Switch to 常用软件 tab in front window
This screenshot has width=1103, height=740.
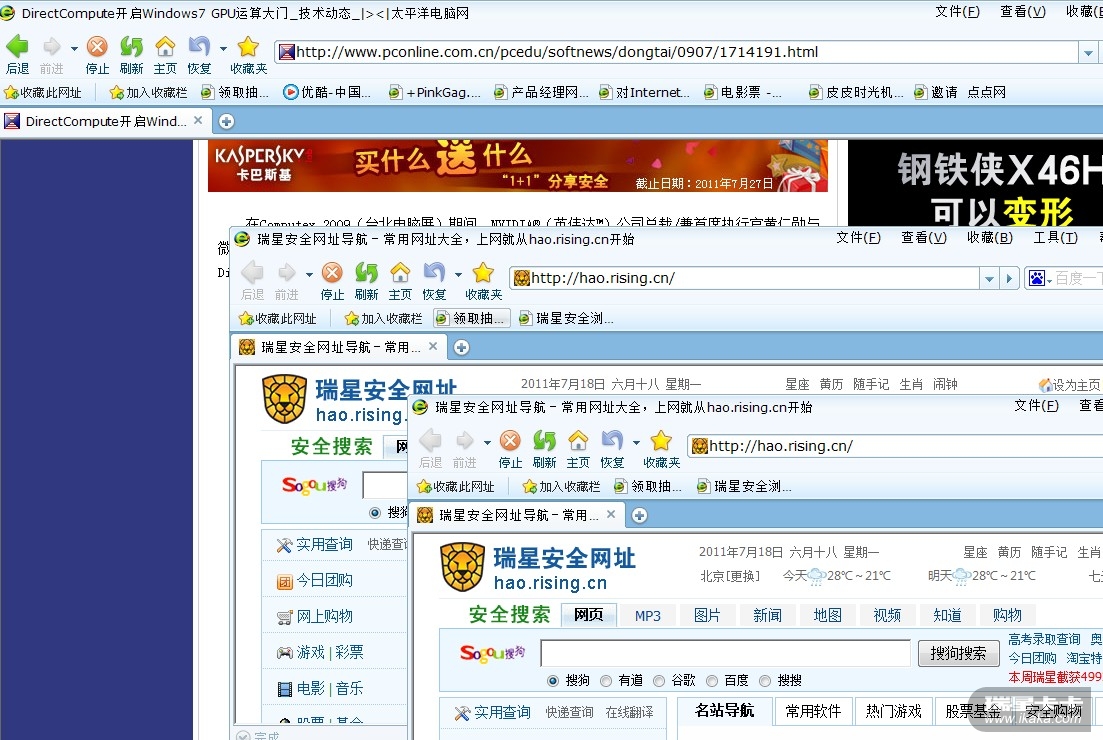[813, 711]
